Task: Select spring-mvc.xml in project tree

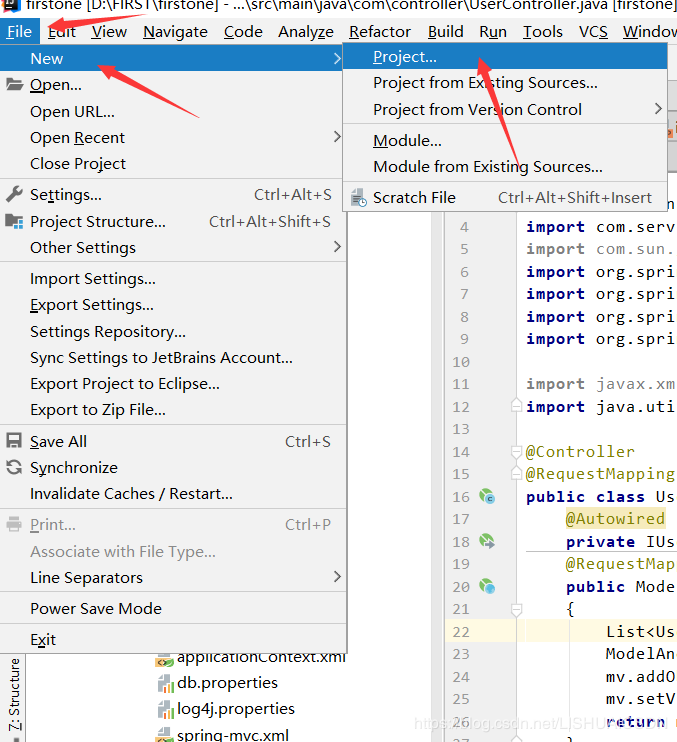Action: [232, 735]
